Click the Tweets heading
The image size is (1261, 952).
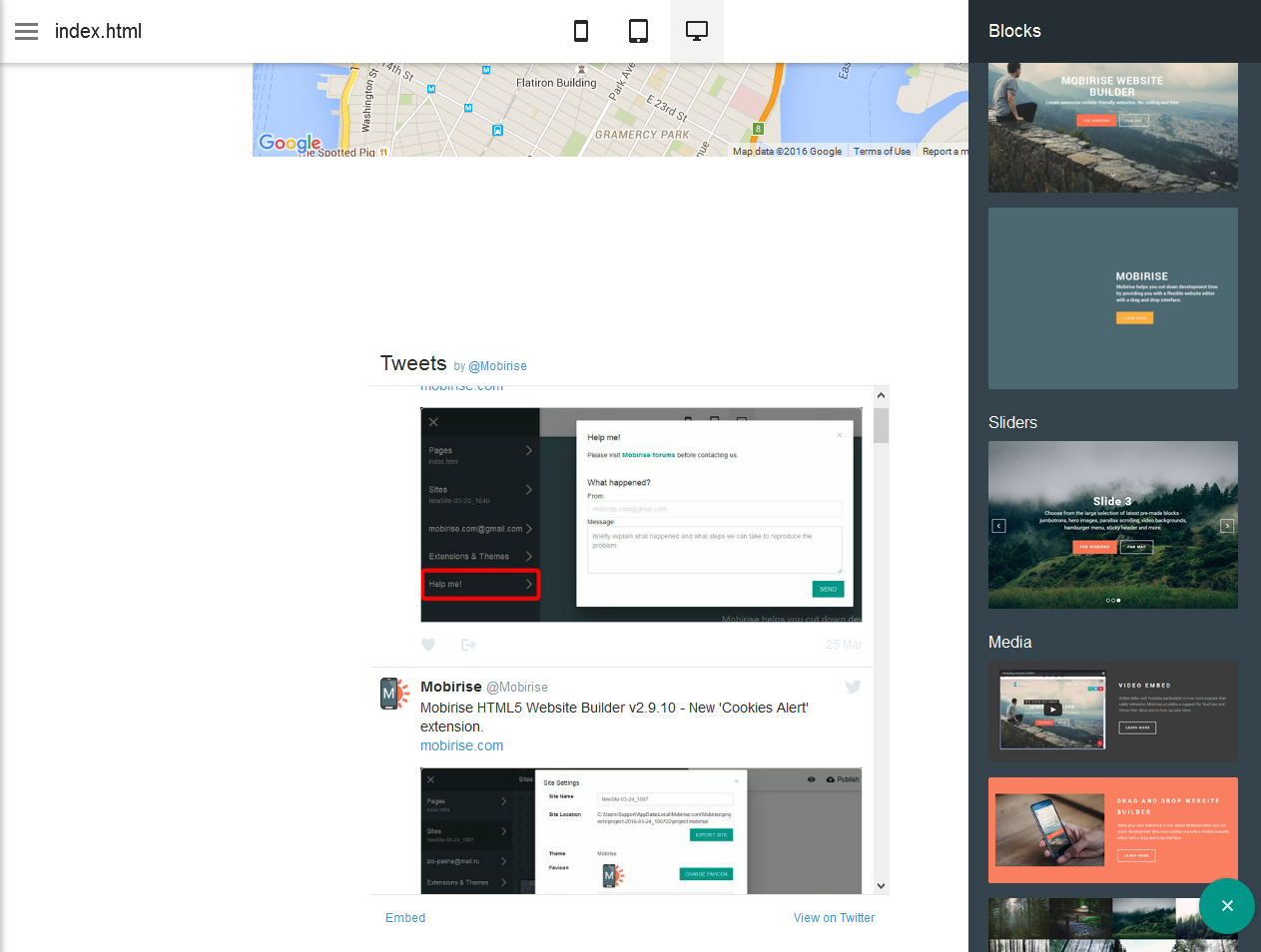click(x=413, y=363)
